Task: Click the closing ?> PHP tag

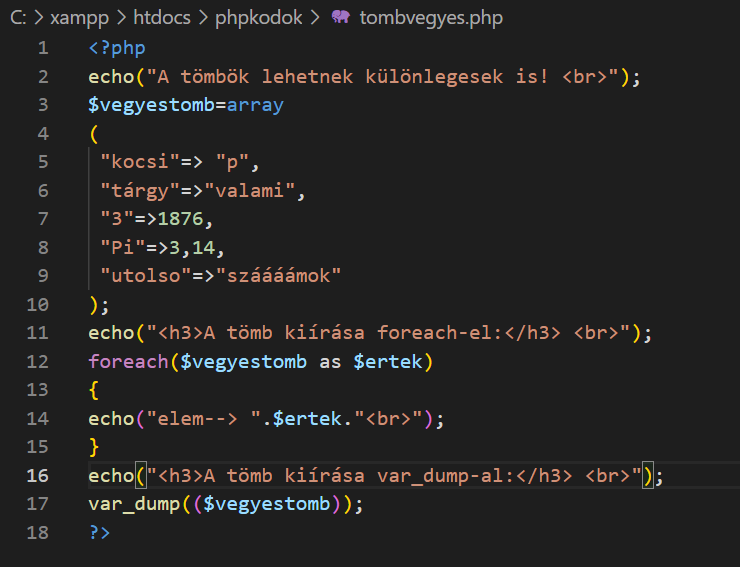Action: (99, 532)
